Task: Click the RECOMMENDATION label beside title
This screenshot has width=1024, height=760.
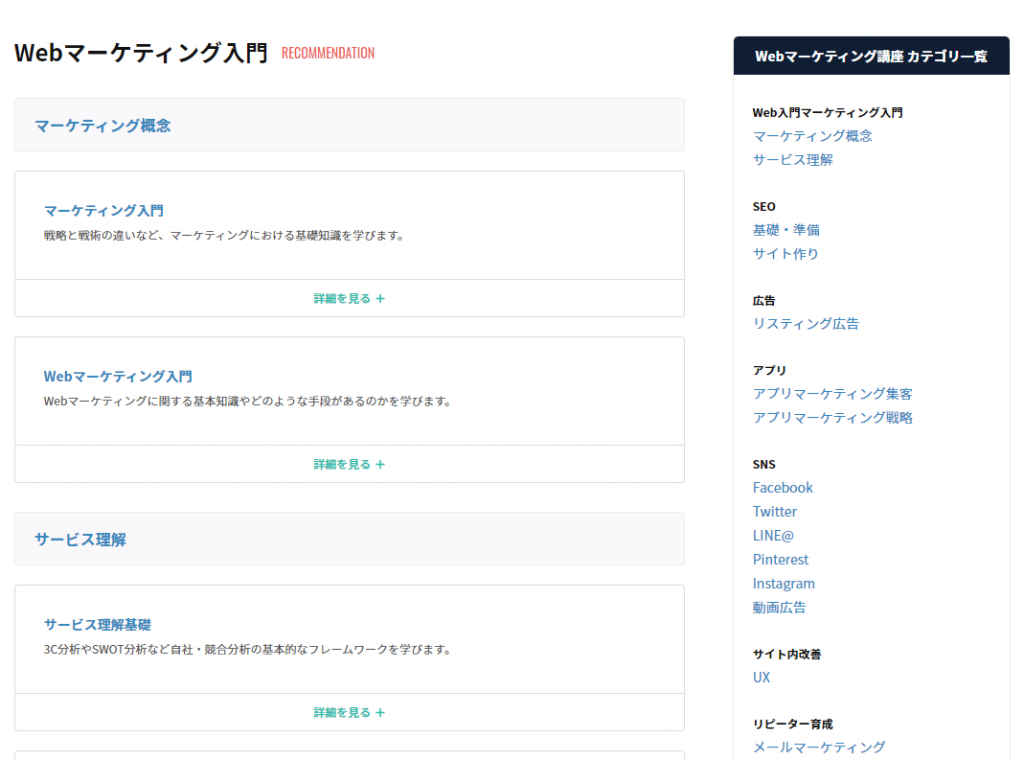Action: (x=328, y=53)
